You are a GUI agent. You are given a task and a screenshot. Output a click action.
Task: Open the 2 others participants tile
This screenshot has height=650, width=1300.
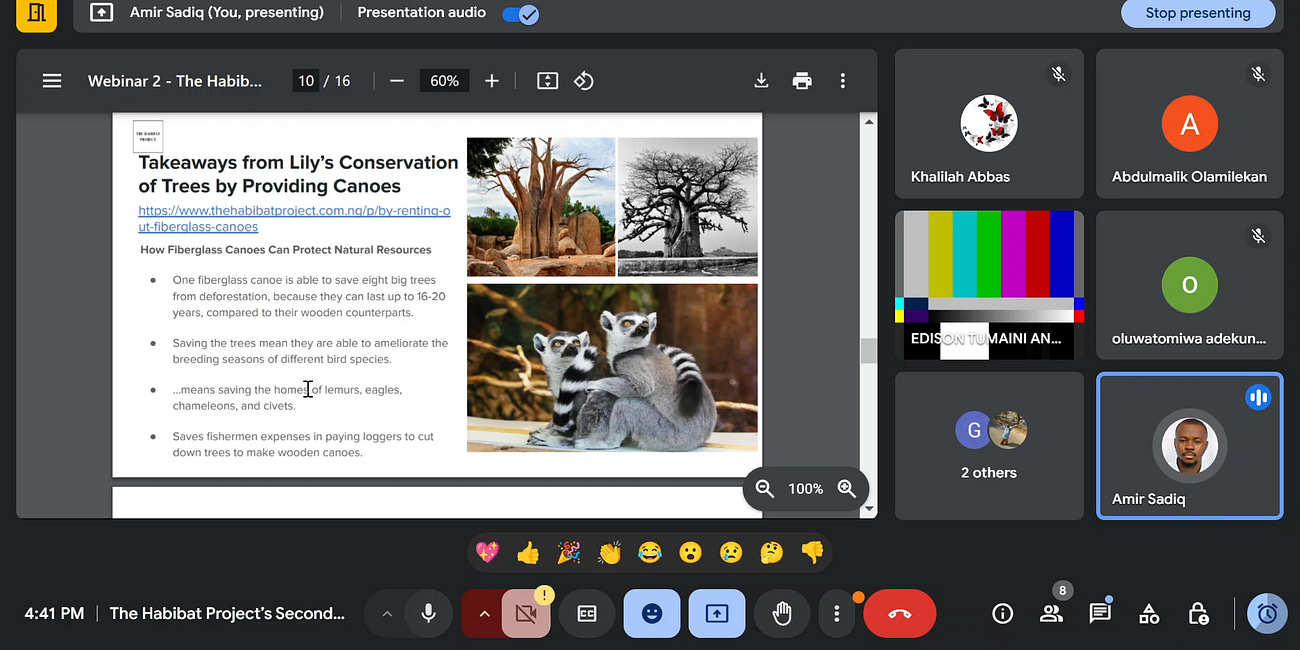tap(989, 446)
